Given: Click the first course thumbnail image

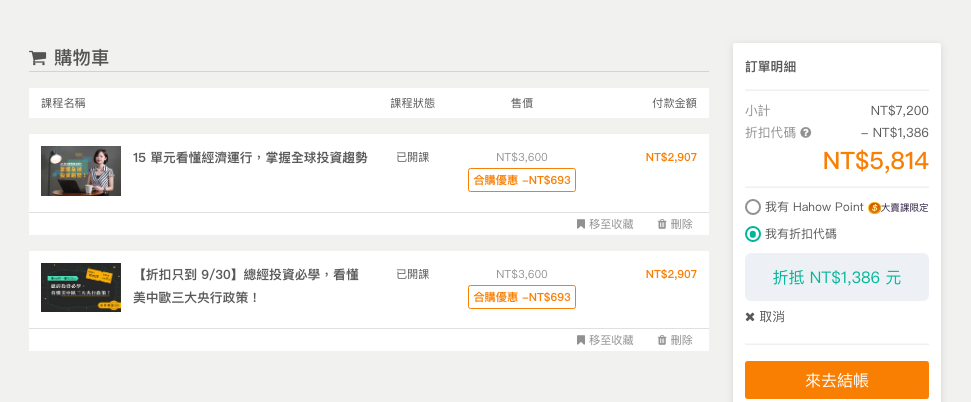Looking at the screenshot, I should pyautogui.click(x=81, y=171).
